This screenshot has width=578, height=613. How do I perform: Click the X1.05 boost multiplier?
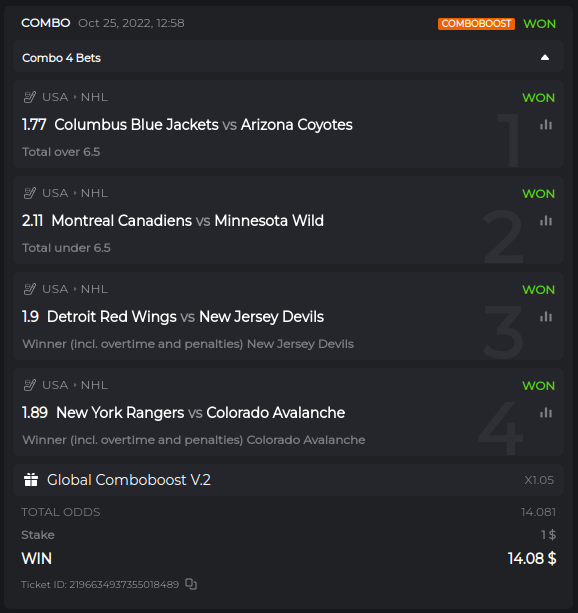click(x=539, y=480)
